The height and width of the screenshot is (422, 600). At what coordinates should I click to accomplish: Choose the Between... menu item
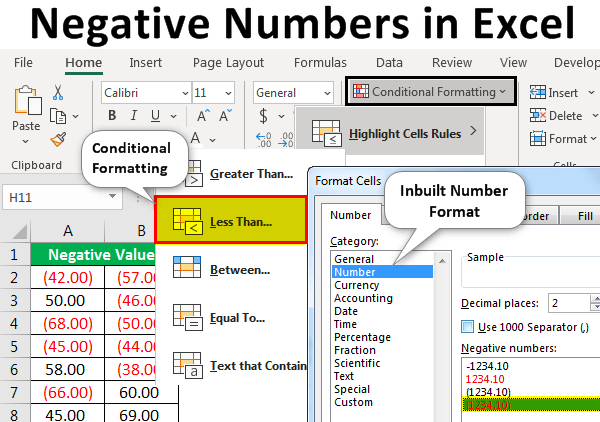pos(240,270)
